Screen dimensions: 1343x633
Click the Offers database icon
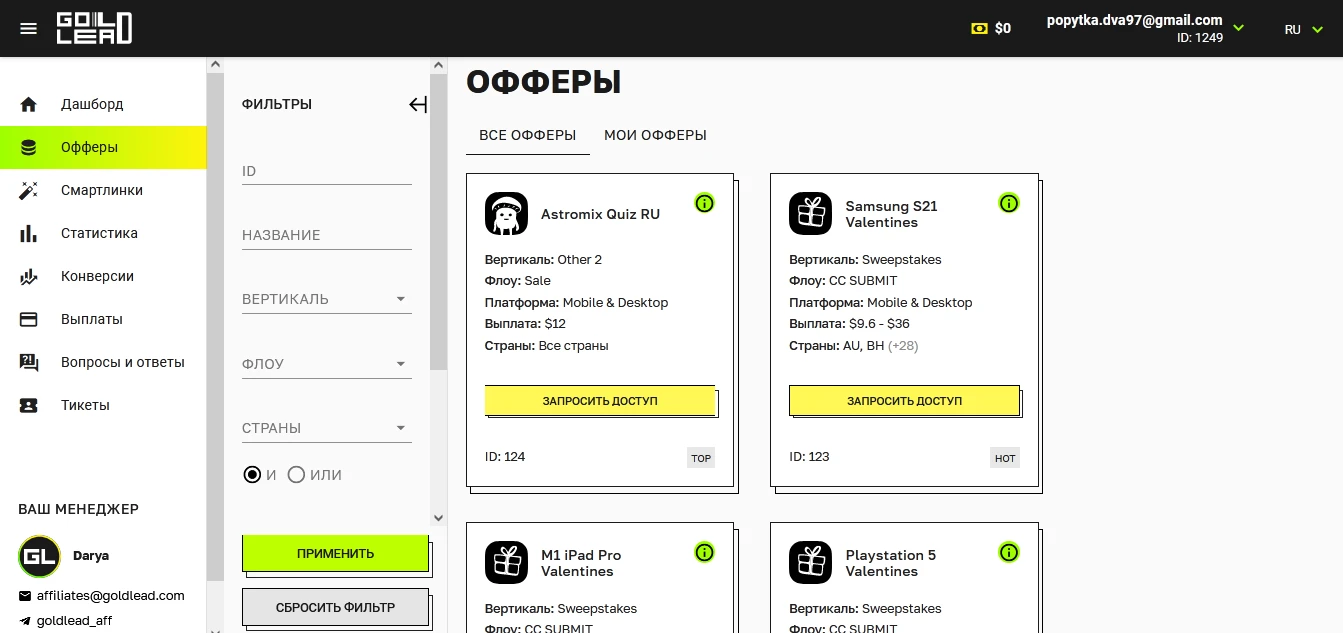[x=28, y=147]
